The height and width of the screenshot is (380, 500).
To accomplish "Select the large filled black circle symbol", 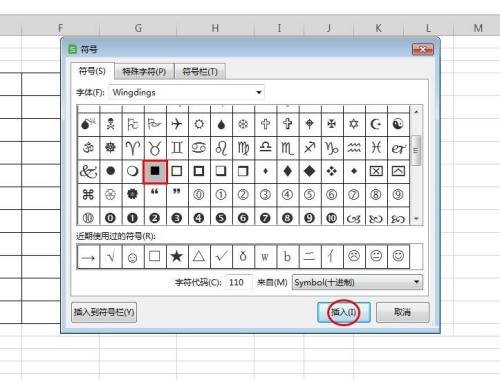I will 111,171.
